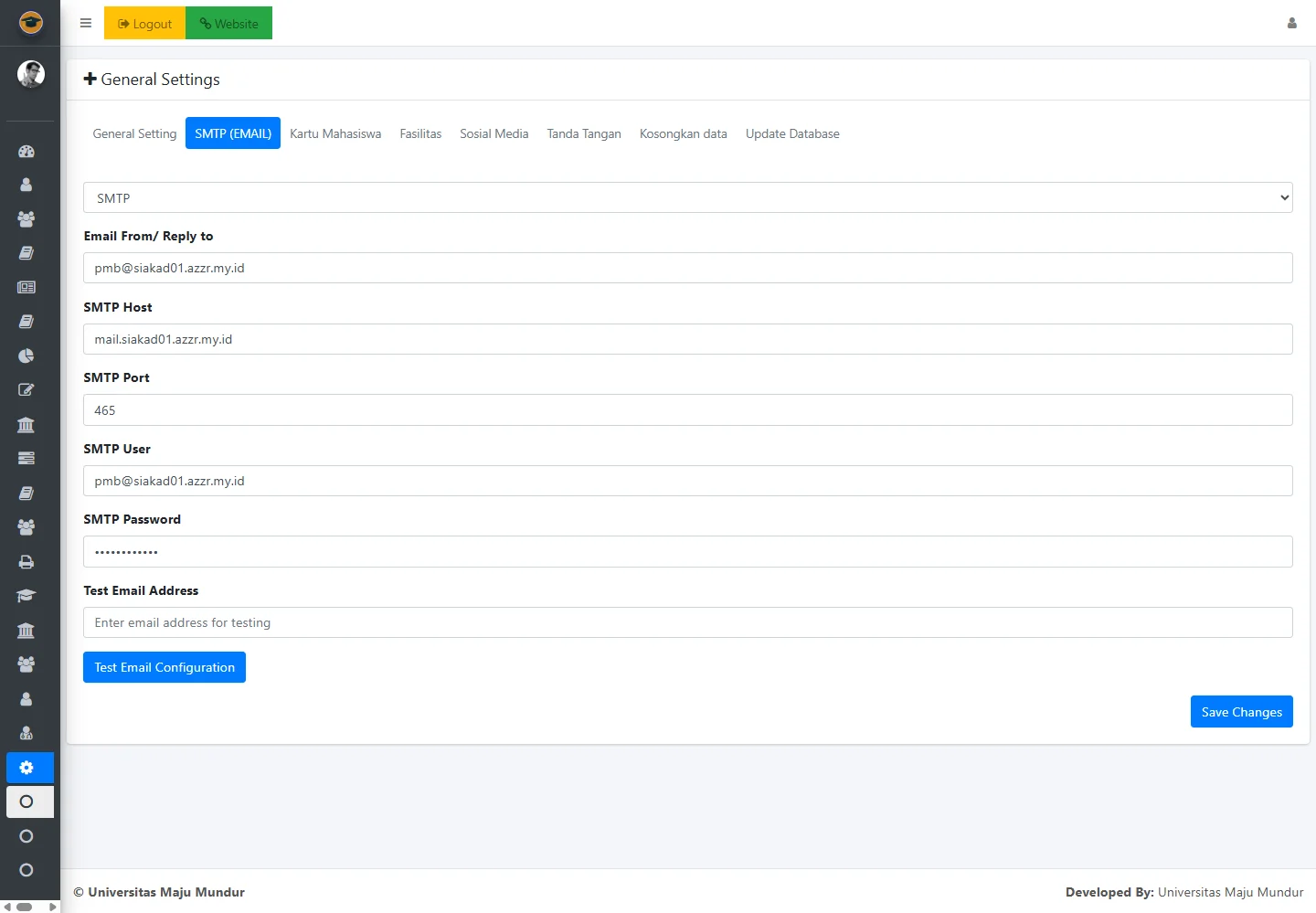
Task: Click the newspaper icon in sidebar
Action: [27, 287]
